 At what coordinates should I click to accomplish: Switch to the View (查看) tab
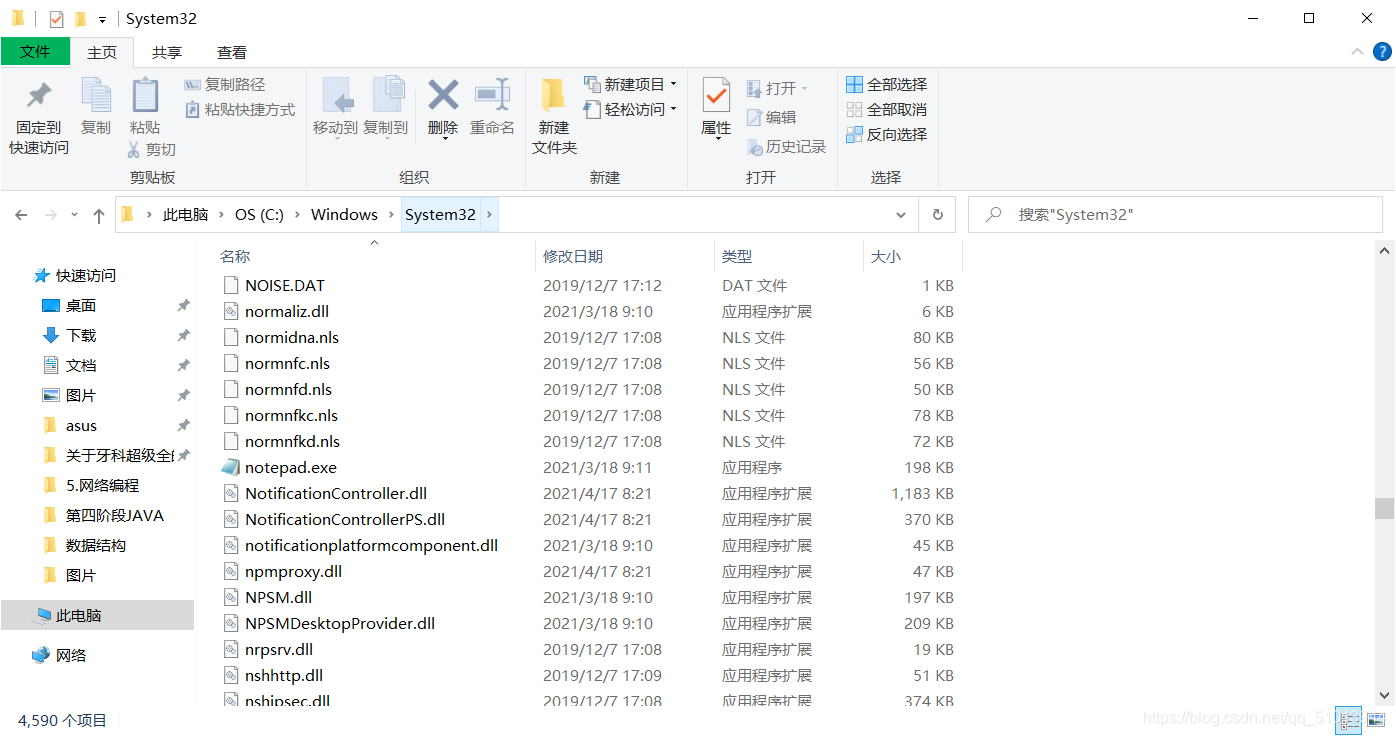232,52
